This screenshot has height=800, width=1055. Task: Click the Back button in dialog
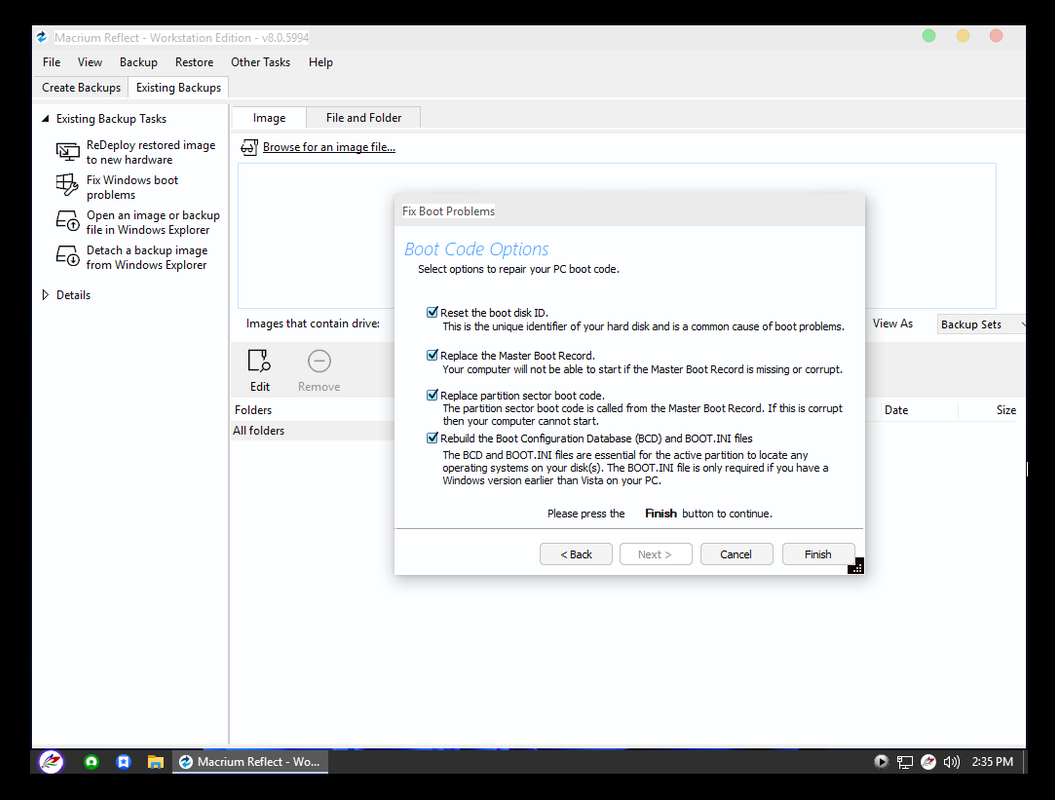[576, 554]
